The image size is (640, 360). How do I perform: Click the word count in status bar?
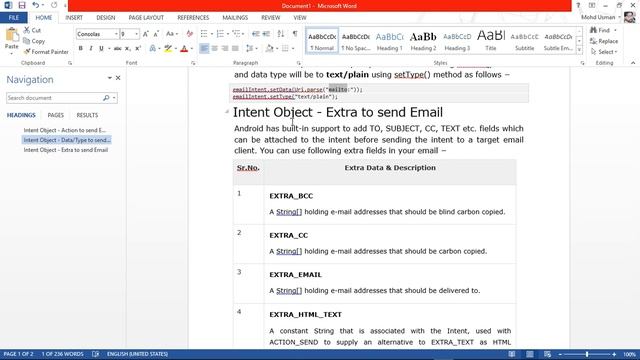(62, 354)
